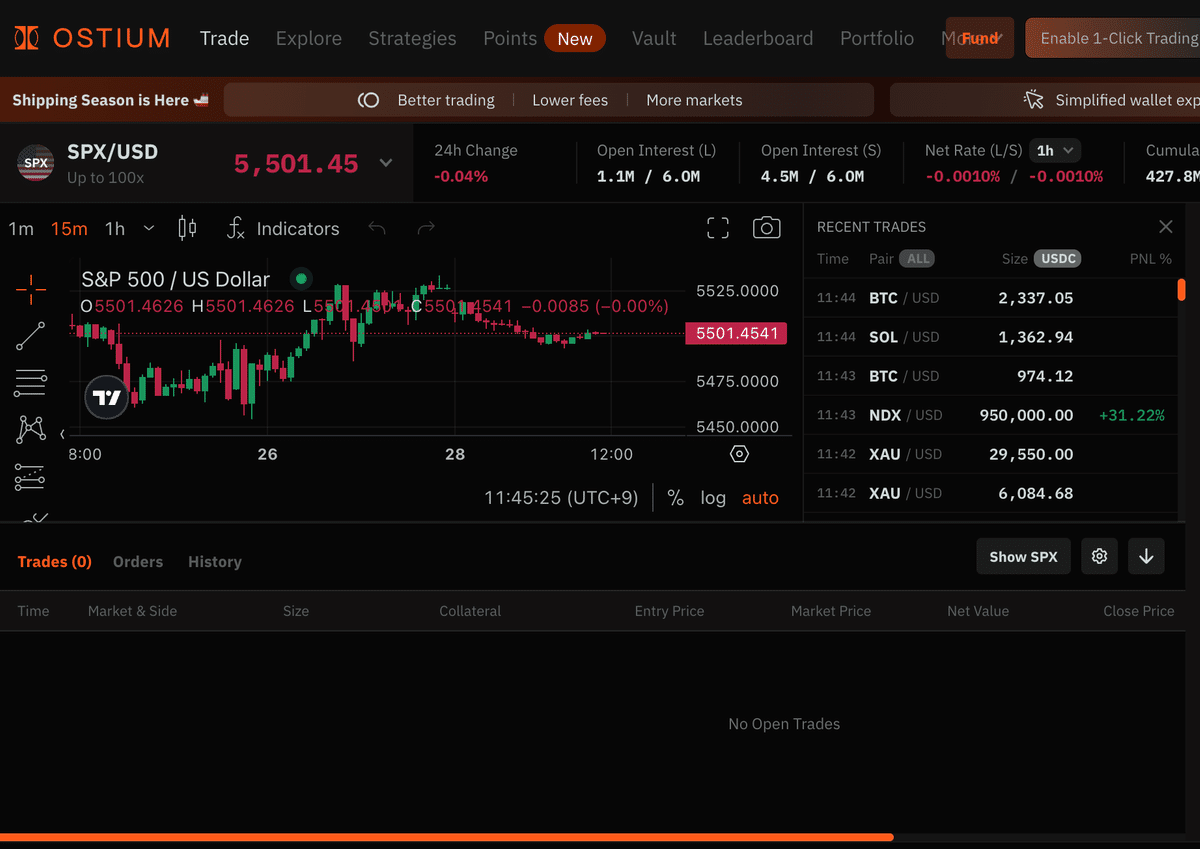Click the Market & Side column header
Image resolution: width=1200 pixels, height=849 pixels.
coord(132,611)
